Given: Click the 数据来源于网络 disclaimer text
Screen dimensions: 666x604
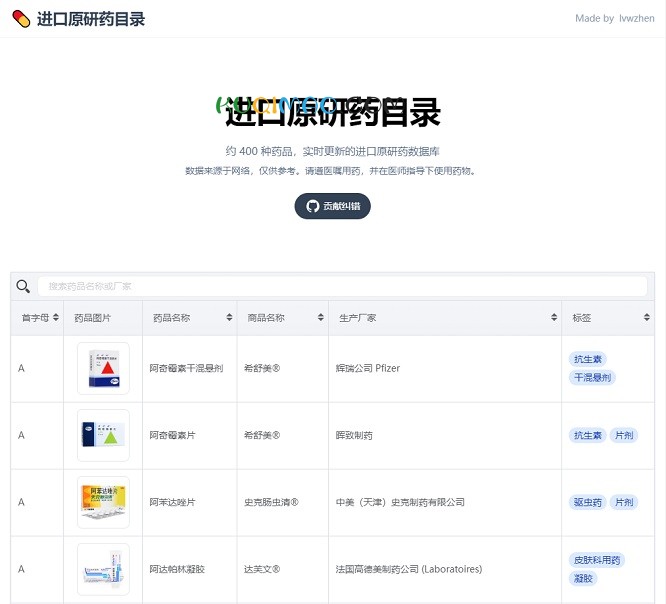Looking at the screenshot, I should [x=331, y=171].
